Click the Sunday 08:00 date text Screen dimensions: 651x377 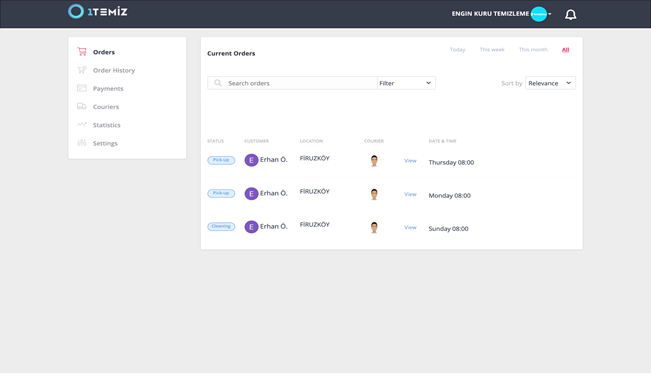coord(448,229)
